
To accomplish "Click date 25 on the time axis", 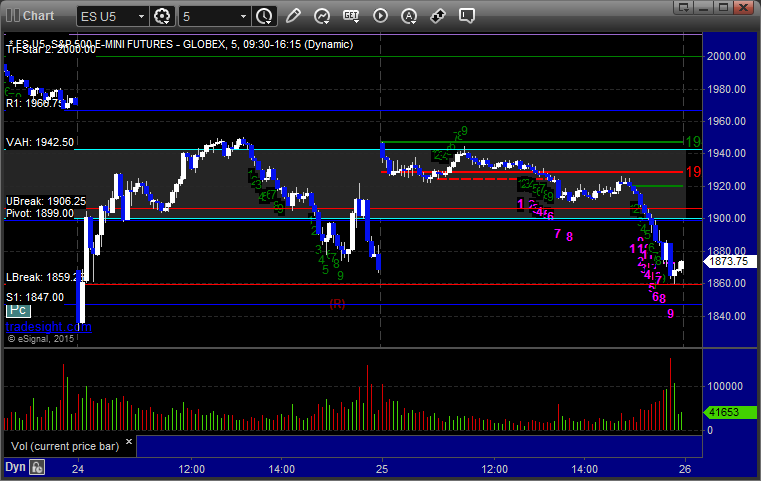I will click(382, 469).
